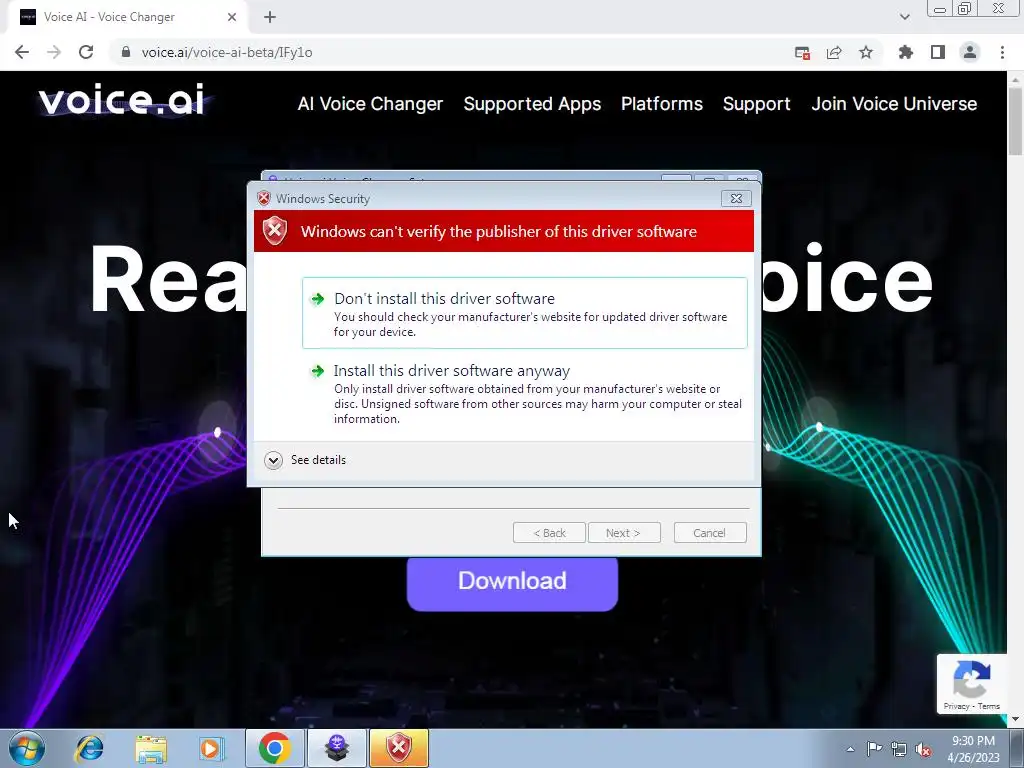Image resolution: width=1024 pixels, height=768 pixels.
Task: Open the Support menu item
Action: click(756, 104)
